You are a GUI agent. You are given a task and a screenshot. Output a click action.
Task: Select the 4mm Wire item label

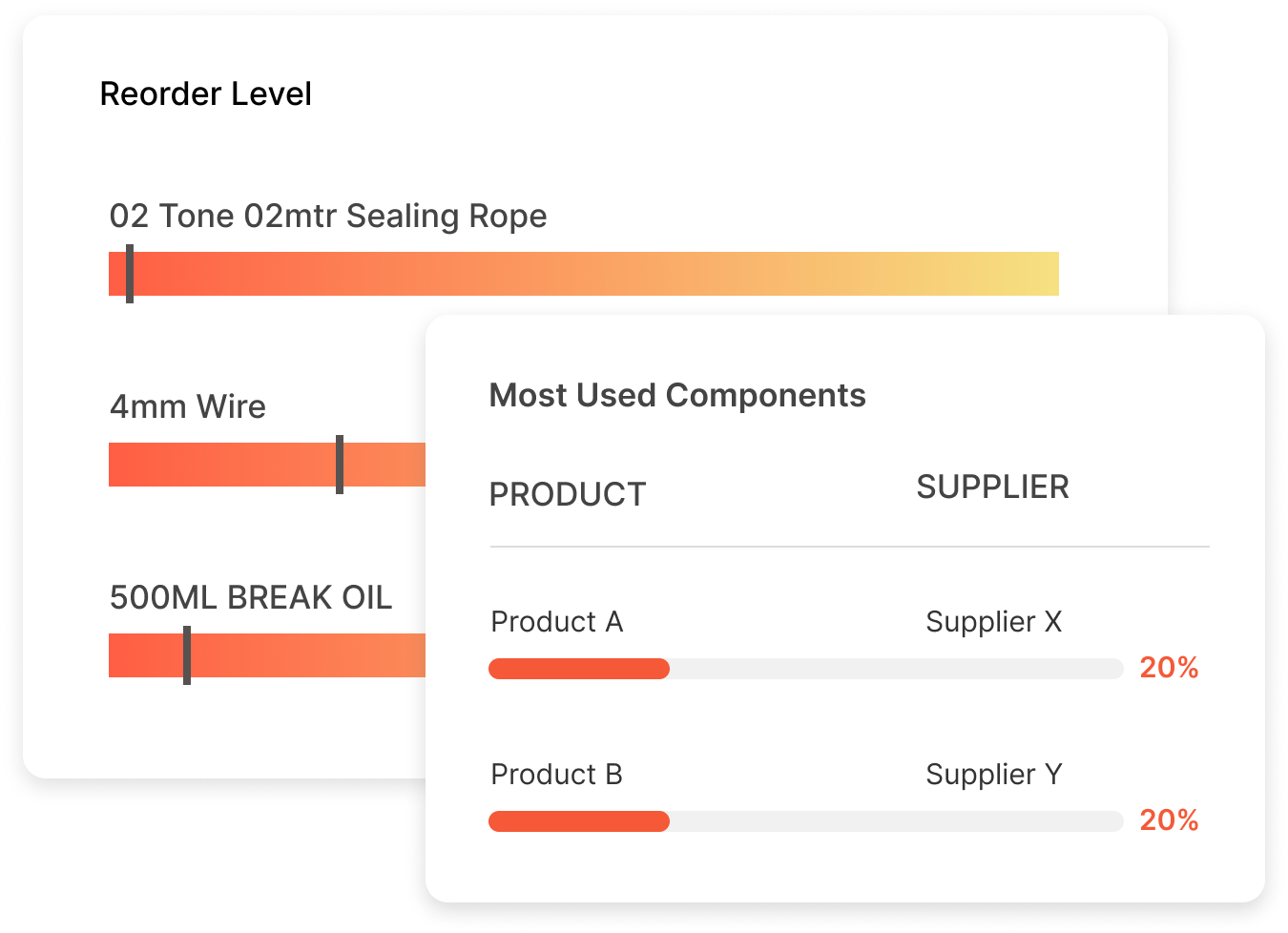pyautogui.click(x=188, y=407)
